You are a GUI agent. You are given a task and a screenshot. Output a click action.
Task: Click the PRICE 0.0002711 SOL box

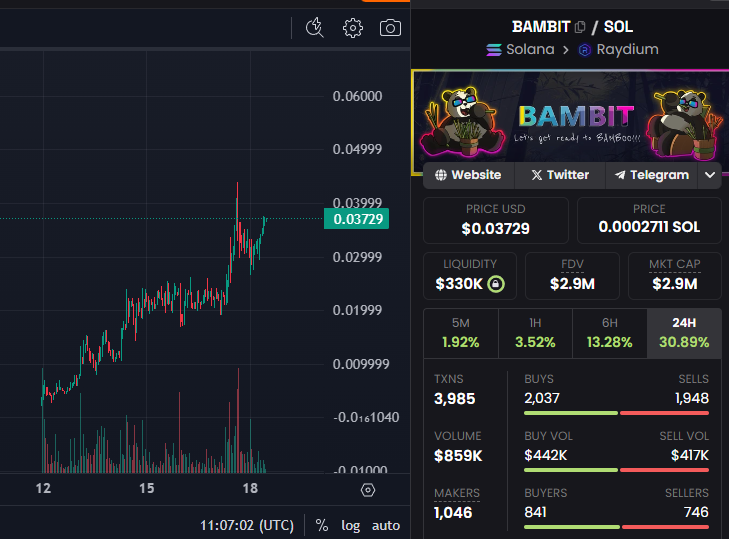tap(649, 220)
